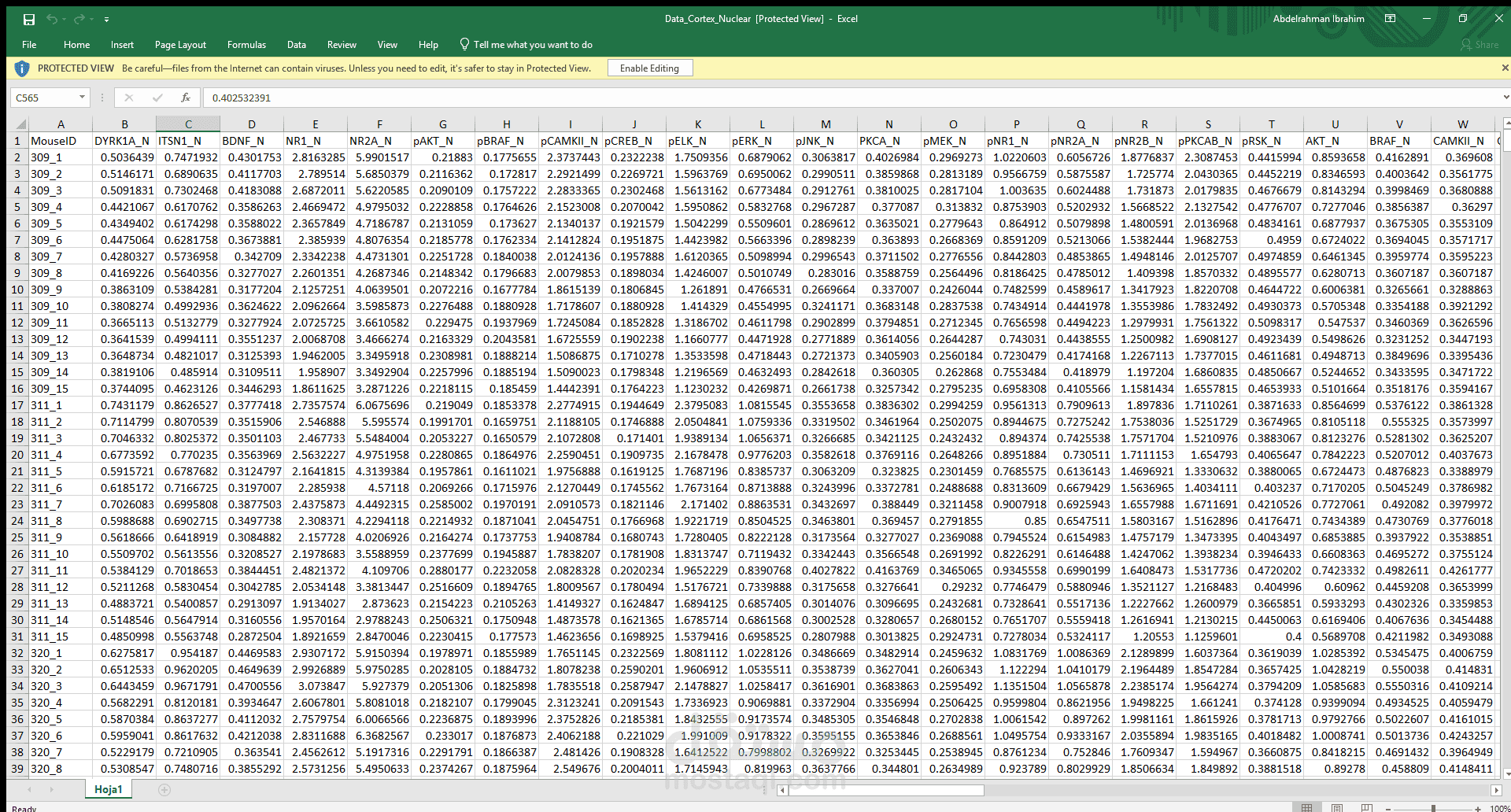Viewport: 1511px width, 812px height.
Task: Close the Protected View message bar
Action: (x=1505, y=68)
